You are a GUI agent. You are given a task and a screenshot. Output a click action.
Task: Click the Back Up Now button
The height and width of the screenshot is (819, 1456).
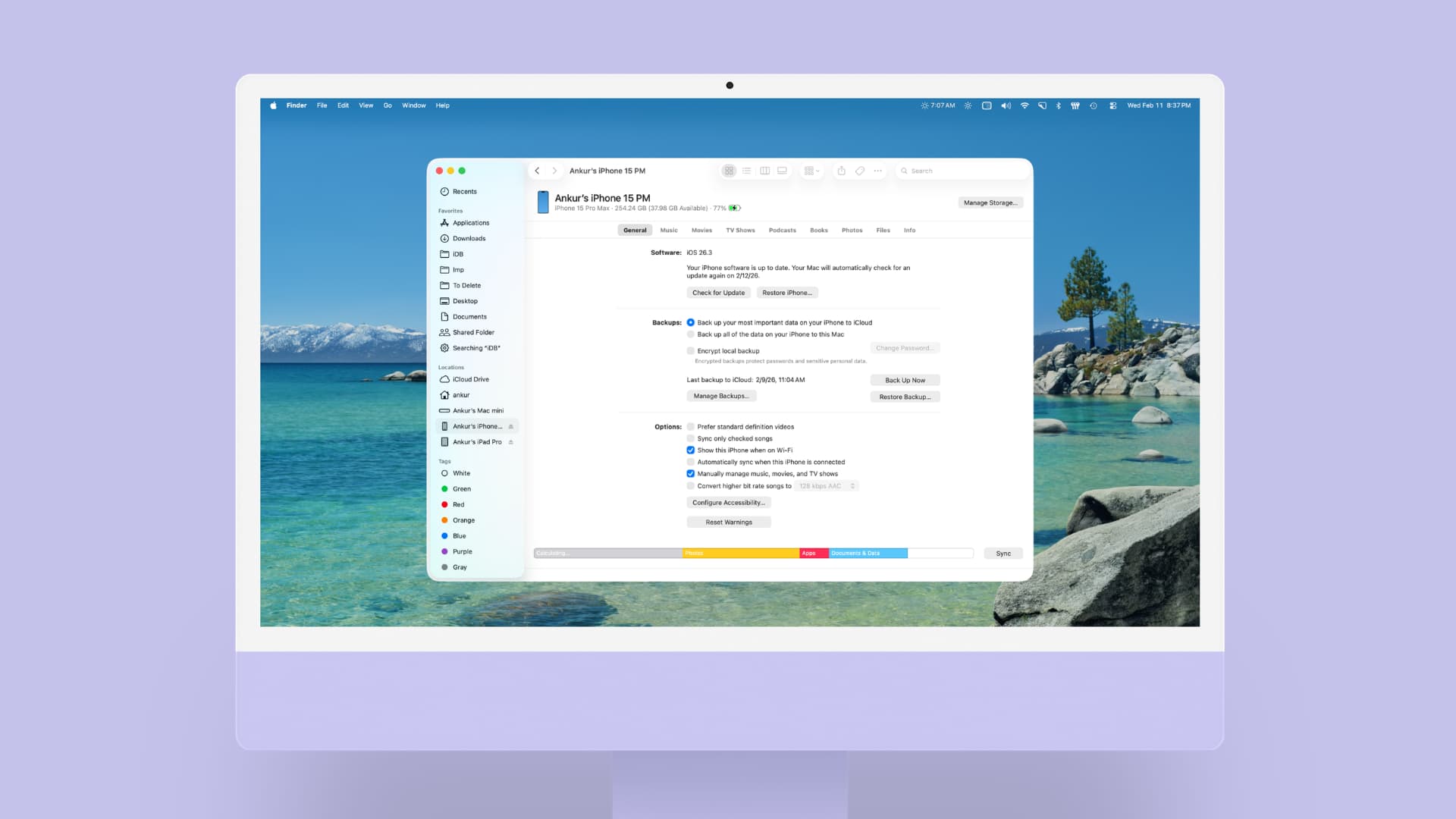click(905, 380)
